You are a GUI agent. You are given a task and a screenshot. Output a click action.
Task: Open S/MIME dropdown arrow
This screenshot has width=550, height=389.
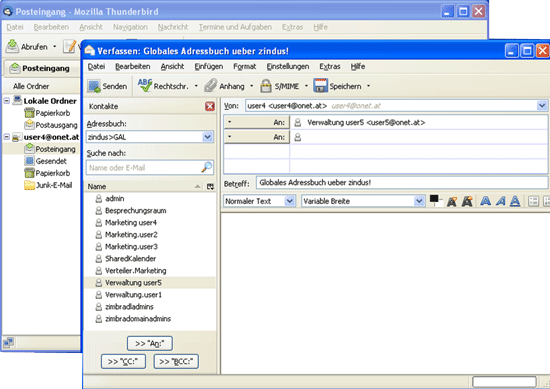306,86
